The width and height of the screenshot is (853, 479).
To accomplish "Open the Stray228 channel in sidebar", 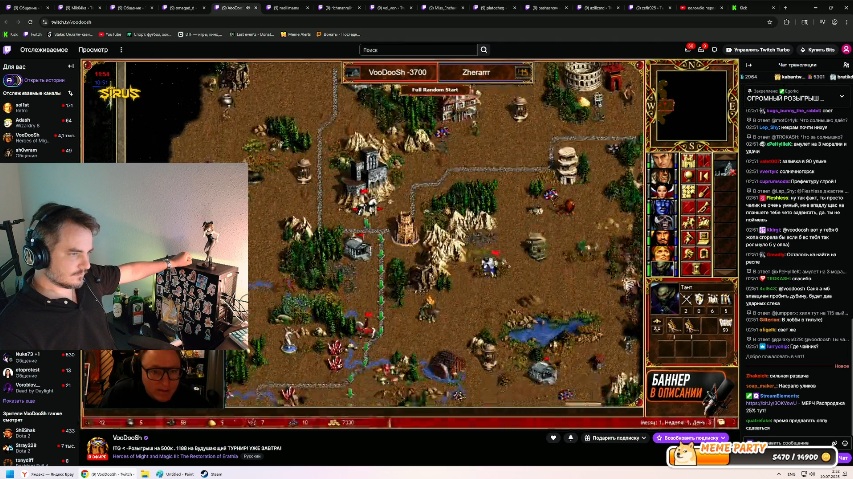I will 38,447.
